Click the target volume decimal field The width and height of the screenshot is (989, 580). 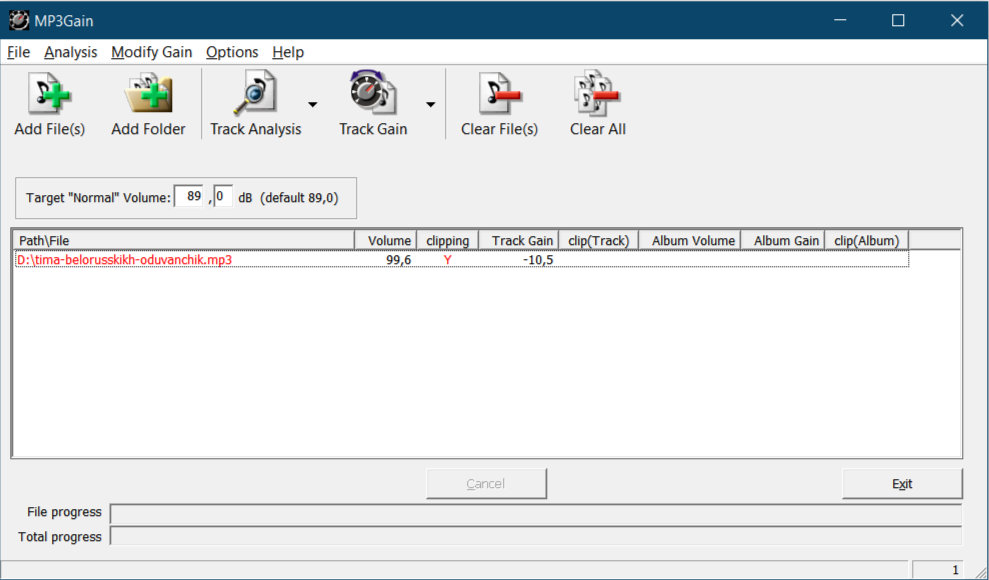222,197
